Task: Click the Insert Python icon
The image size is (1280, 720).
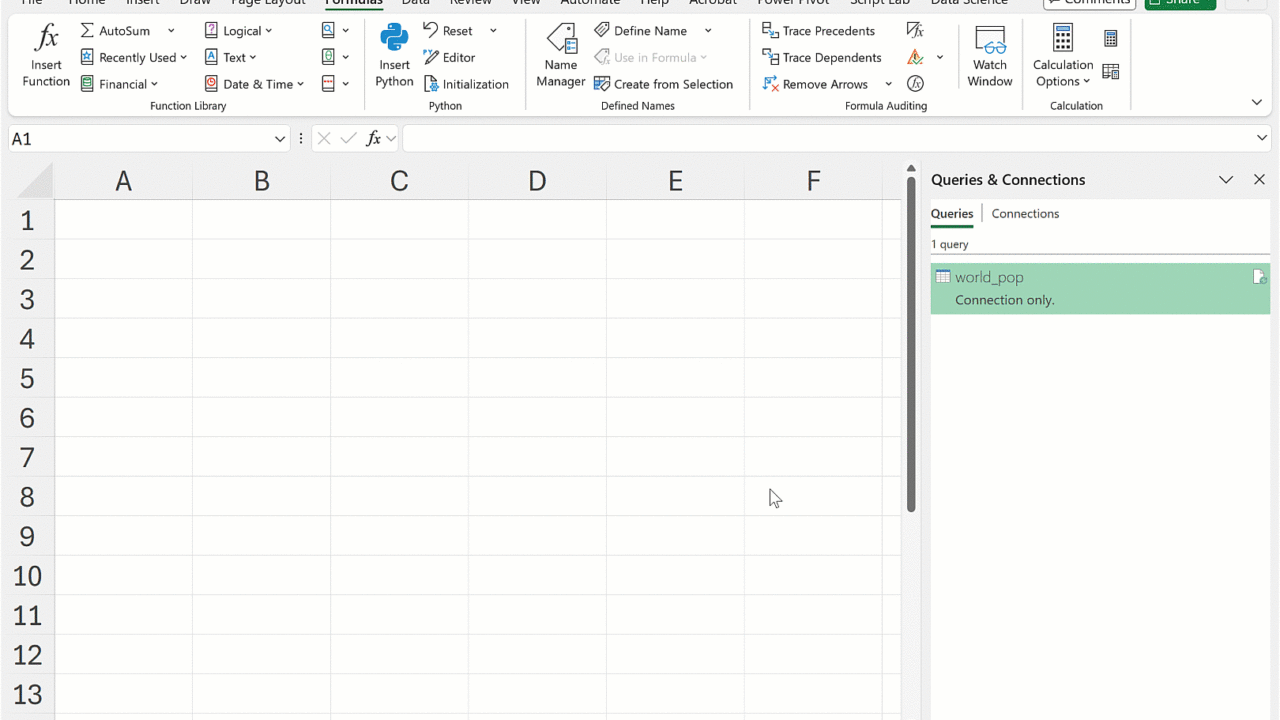Action: tap(394, 58)
